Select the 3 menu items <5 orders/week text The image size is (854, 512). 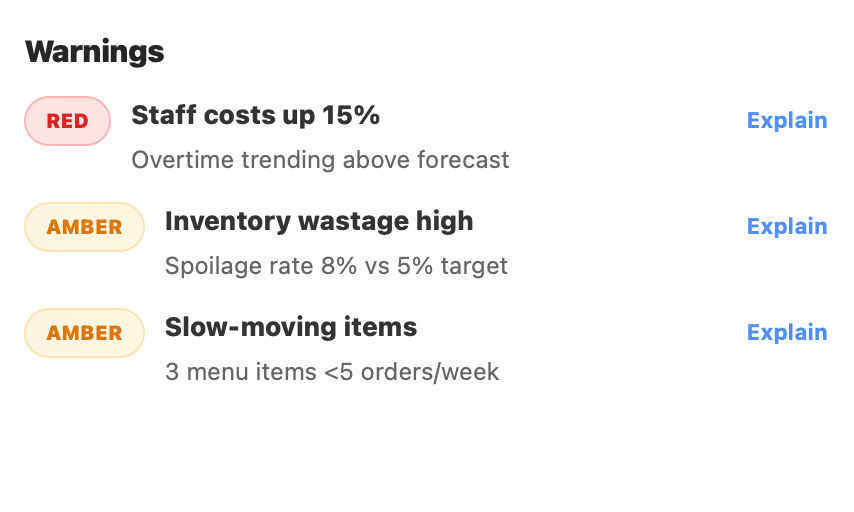331,372
